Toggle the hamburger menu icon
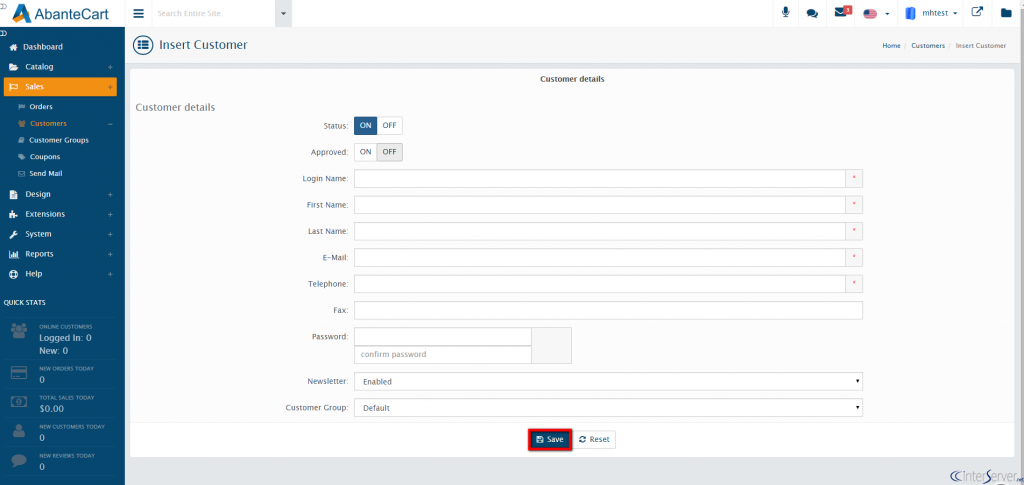The height and width of the screenshot is (485, 1024). (x=138, y=13)
